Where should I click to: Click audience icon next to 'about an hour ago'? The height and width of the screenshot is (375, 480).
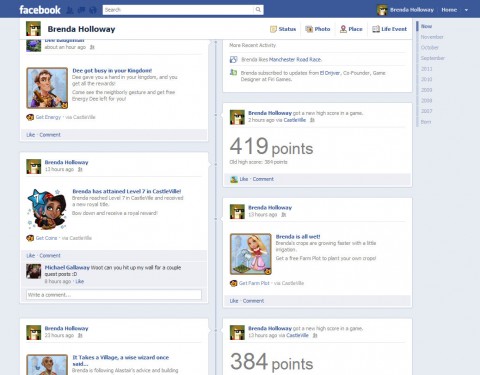click(x=92, y=47)
